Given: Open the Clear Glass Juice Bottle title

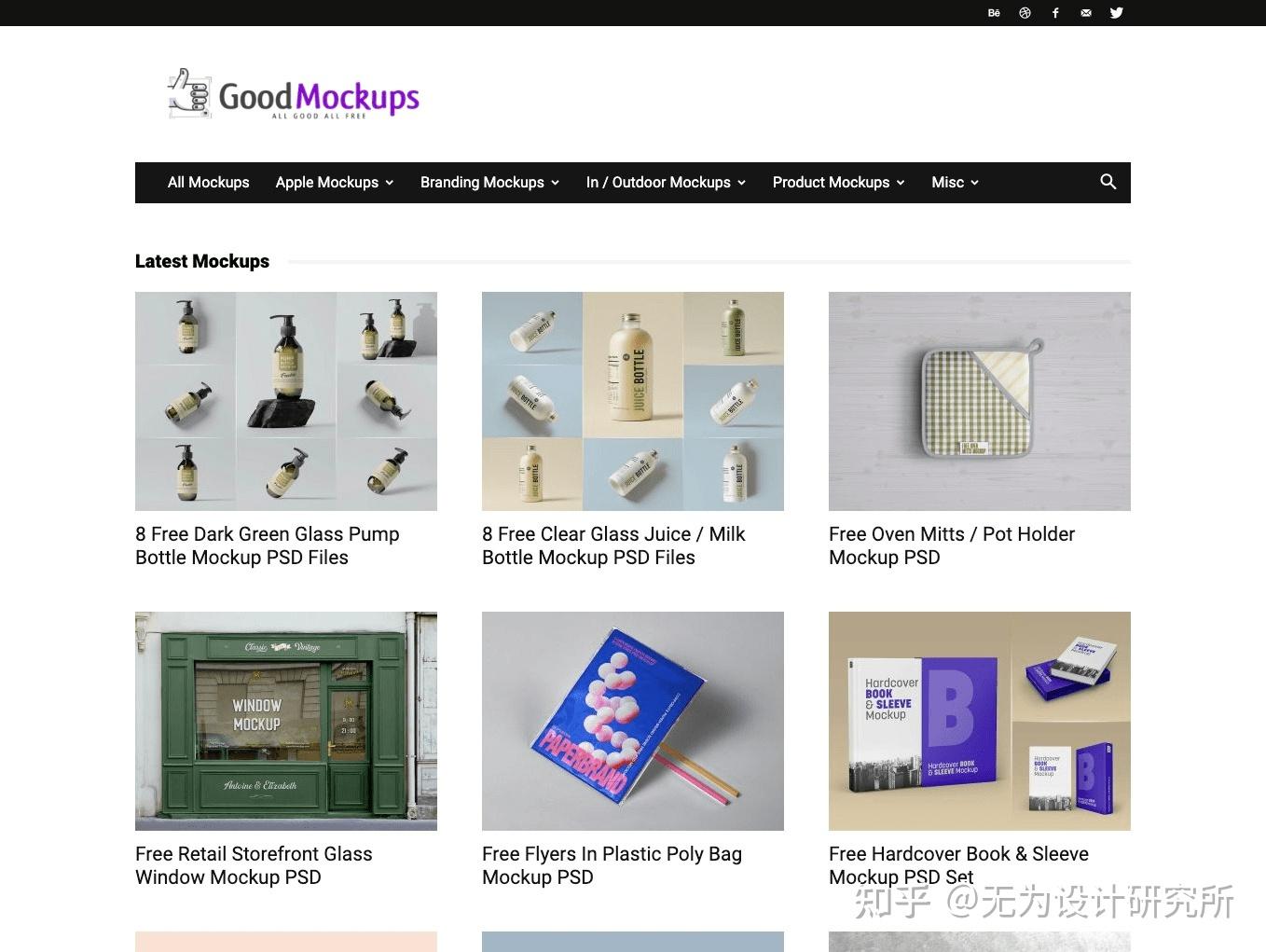Looking at the screenshot, I should pos(613,545).
